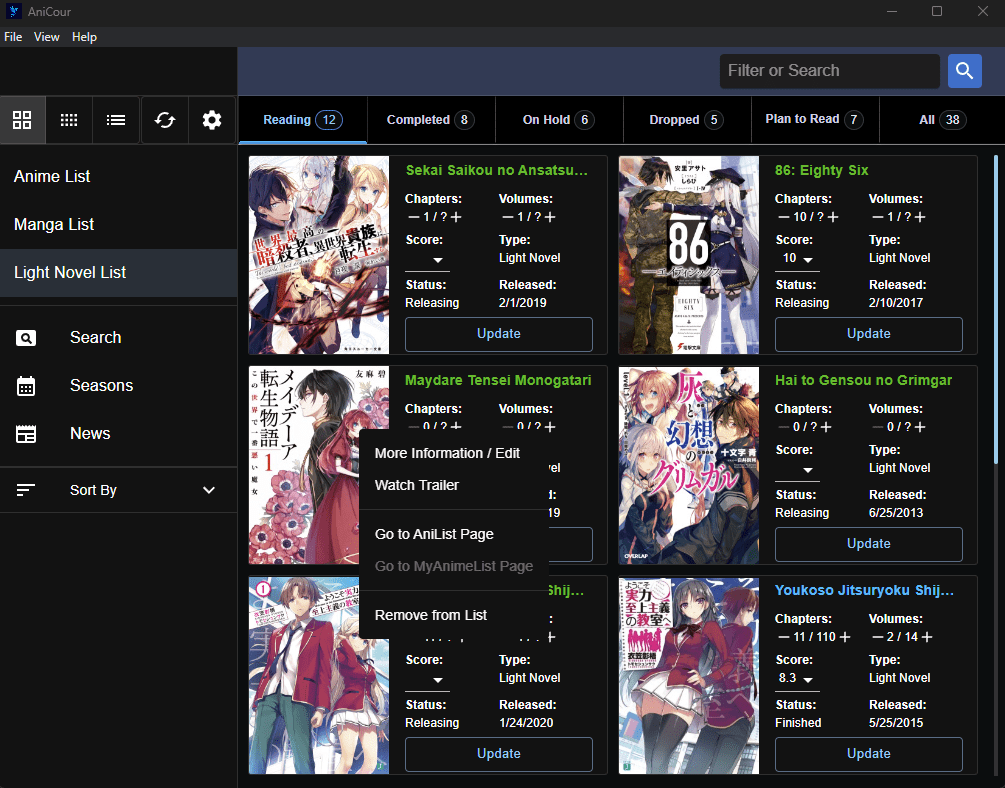Click the AniCour app logo icon
The height and width of the screenshot is (788, 1005).
(13, 11)
